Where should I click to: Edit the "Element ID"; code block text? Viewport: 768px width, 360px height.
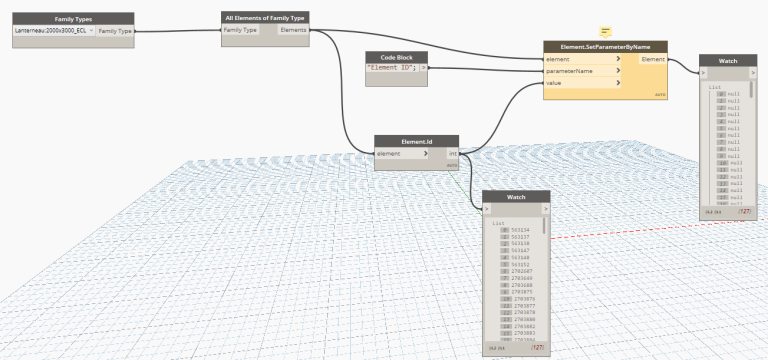(x=392, y=68)
